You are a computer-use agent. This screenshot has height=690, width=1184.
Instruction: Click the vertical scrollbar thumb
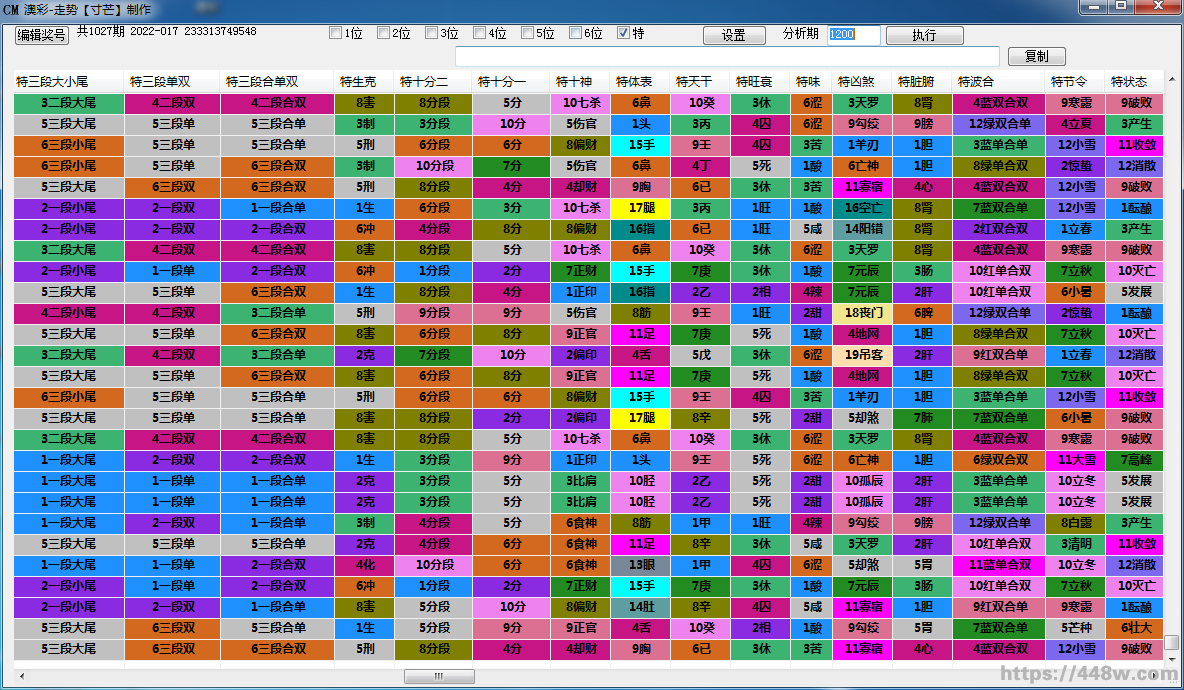(x=1171, y=643)
